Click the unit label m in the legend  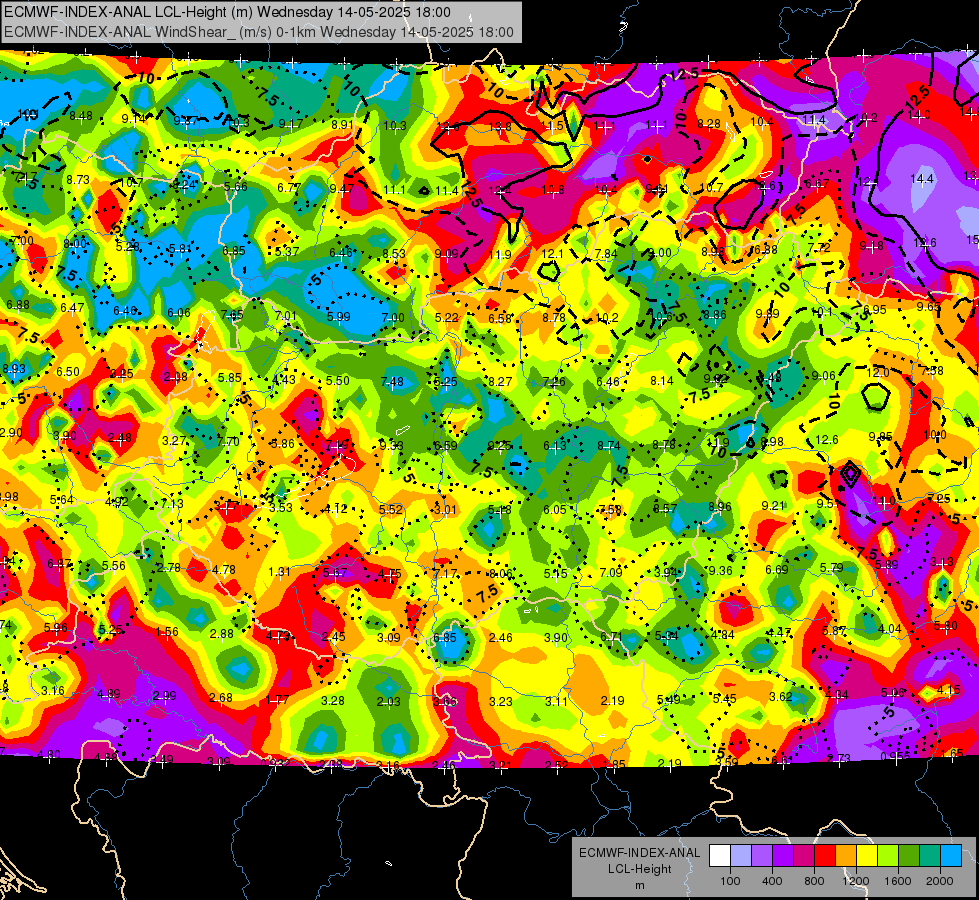point(639,885)
